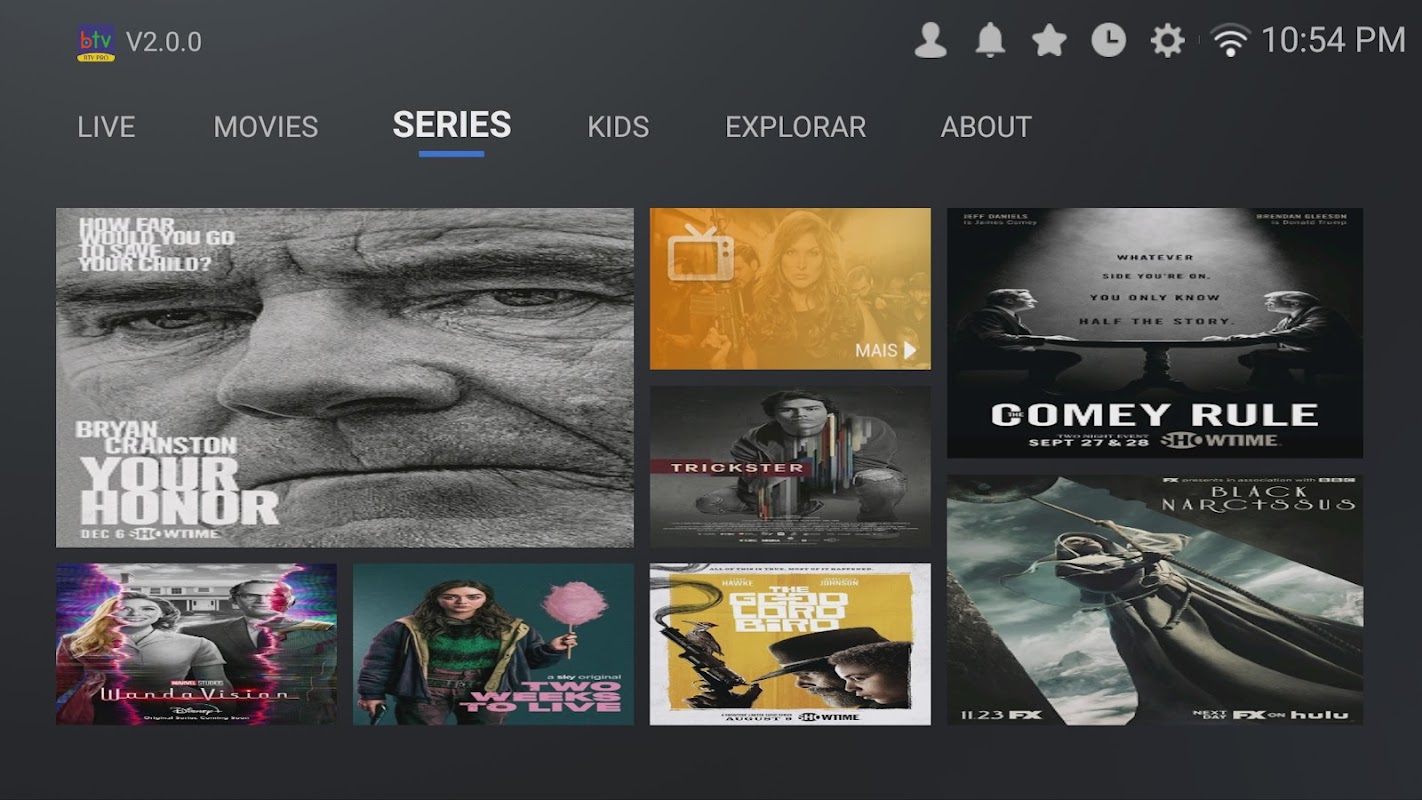Open the ABOUT tab
Image resolution: width=1422 pixels, height=800 pixels.
tap(986, 127)
